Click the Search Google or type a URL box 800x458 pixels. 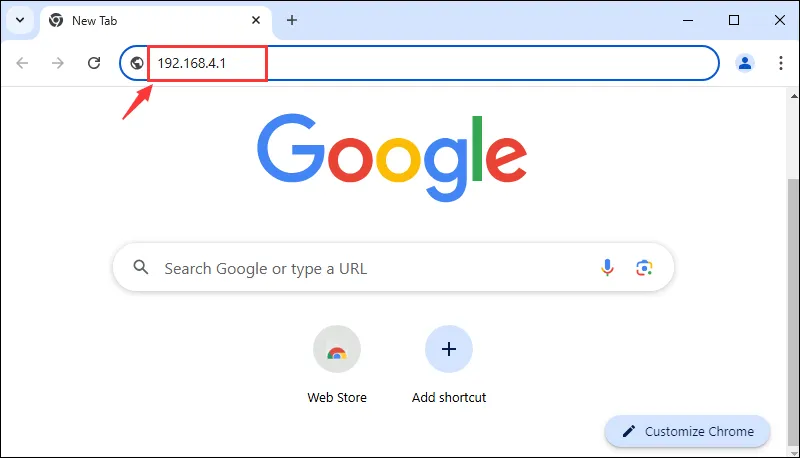370,268
